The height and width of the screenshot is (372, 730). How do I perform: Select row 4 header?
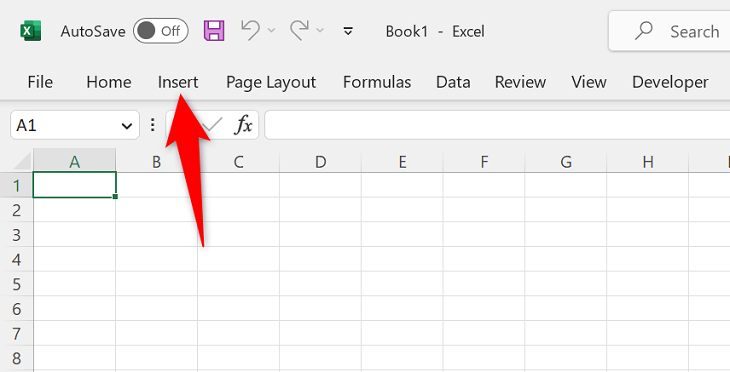(x=17, y=259)
